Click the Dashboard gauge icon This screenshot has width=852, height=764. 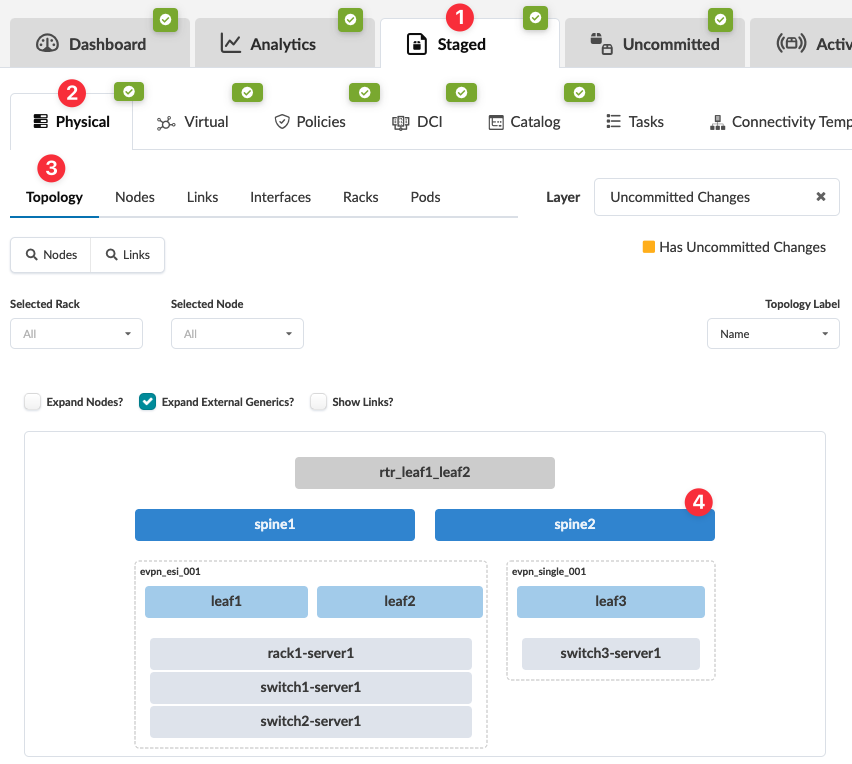(x=47, y=43)
